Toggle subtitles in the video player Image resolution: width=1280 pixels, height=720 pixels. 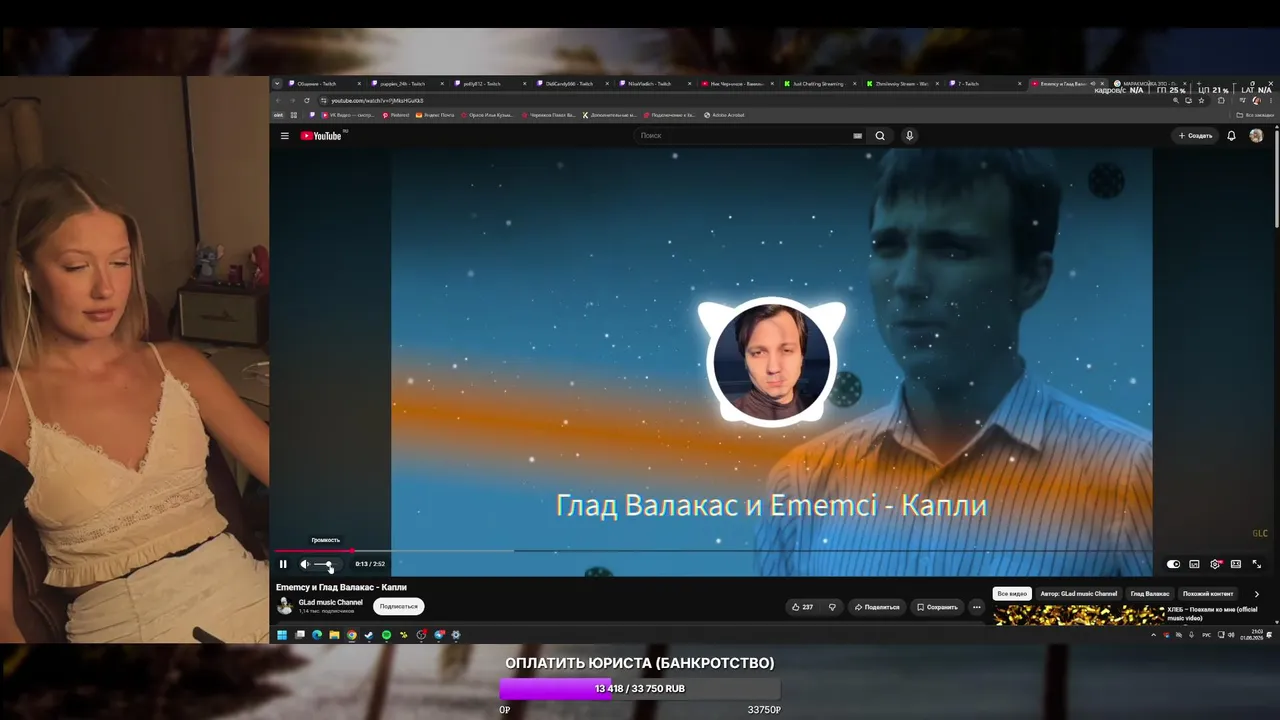click(x=1194, y=564)
